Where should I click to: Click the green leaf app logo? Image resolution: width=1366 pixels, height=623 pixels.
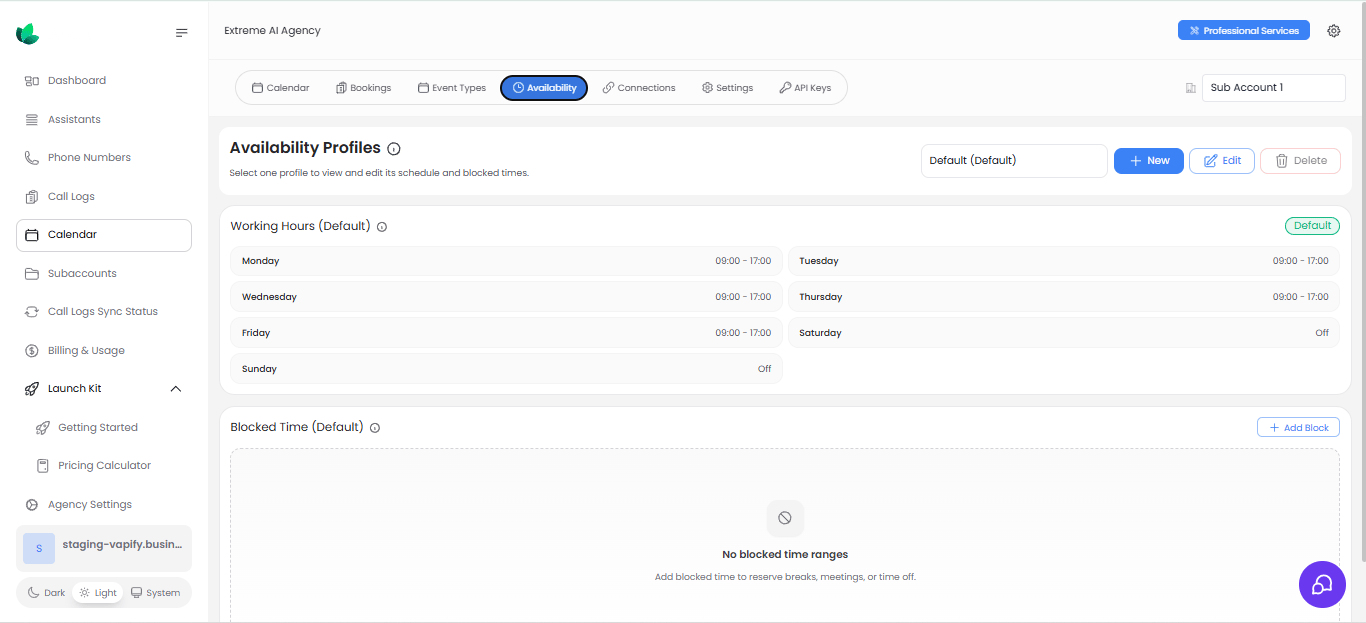[x=28, y=34]
